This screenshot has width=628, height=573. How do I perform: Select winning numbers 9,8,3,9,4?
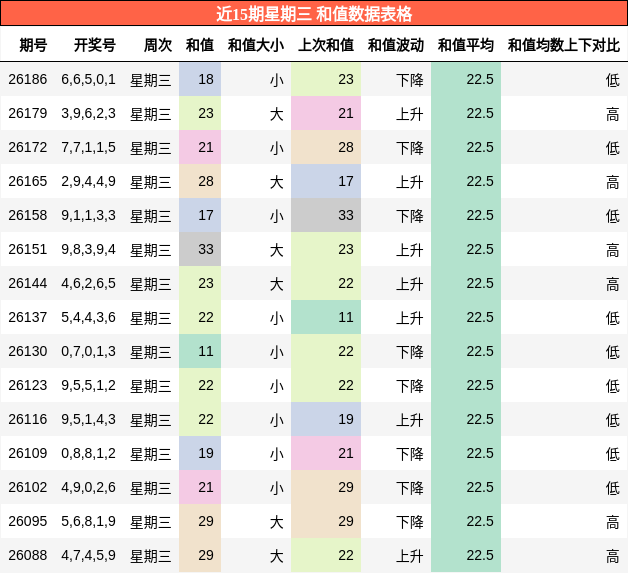89,249
